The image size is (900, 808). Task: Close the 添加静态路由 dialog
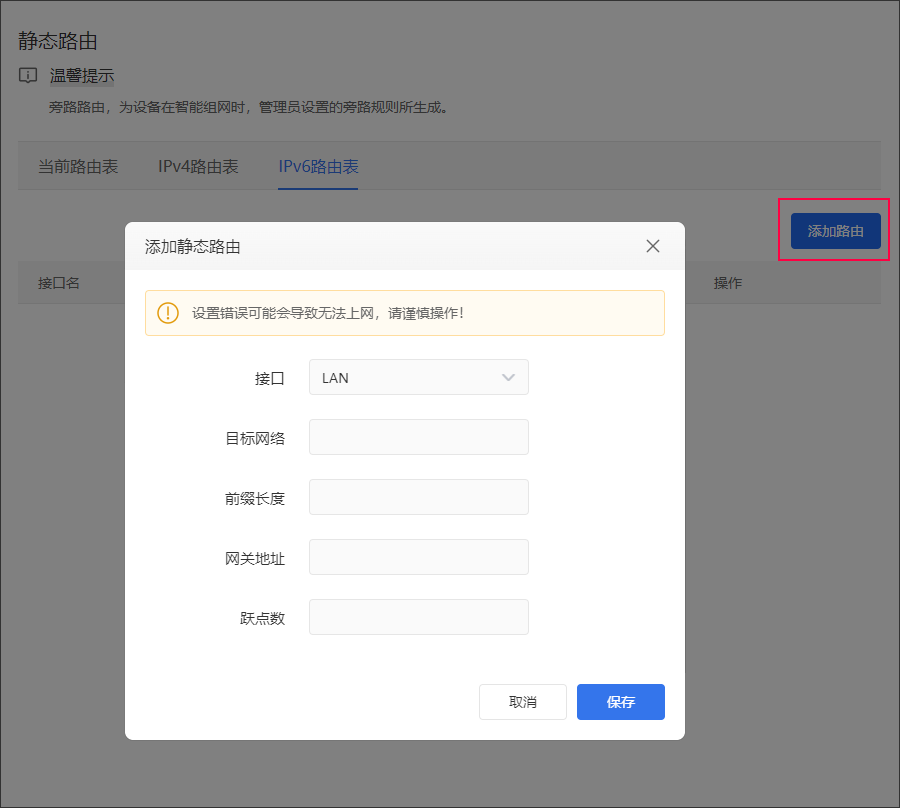653,246
